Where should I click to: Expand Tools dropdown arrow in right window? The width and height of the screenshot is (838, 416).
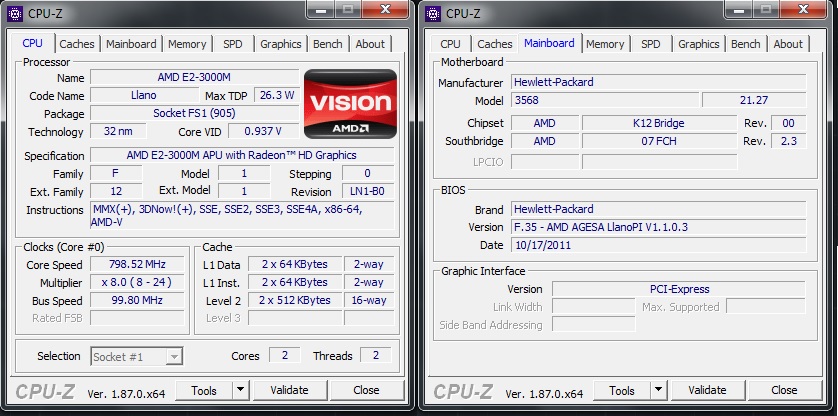(x=659, y=390)
